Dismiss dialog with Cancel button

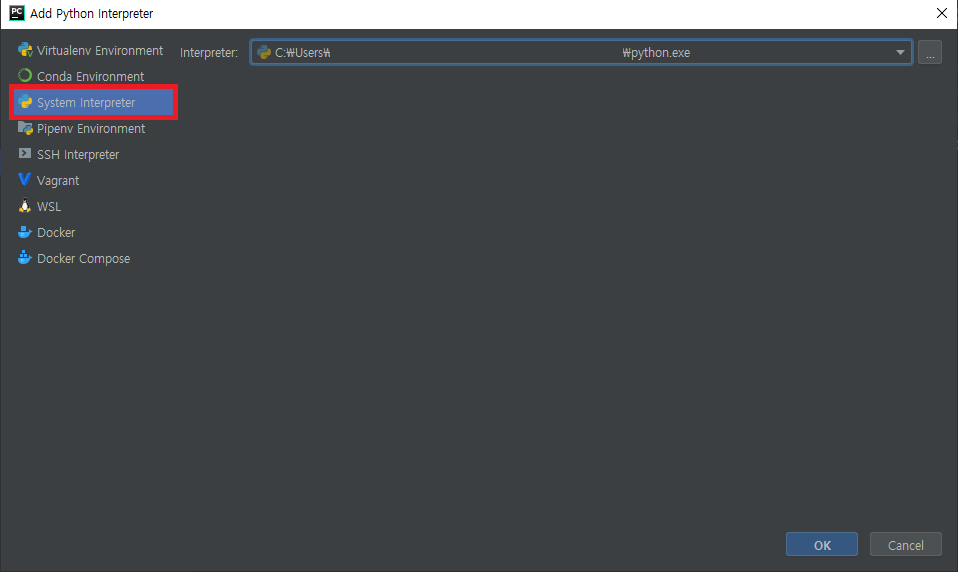click(905, 544)
